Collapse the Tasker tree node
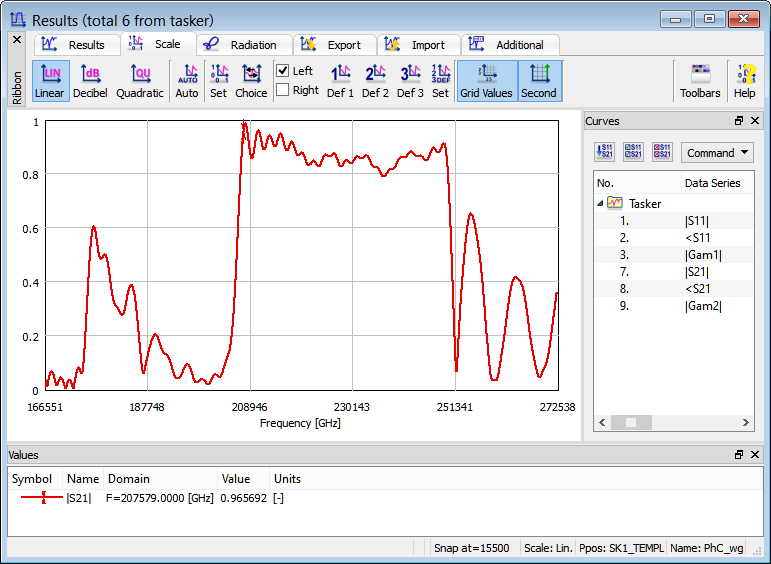The height and width of the screenshot is (564, 771). [601, 203]
